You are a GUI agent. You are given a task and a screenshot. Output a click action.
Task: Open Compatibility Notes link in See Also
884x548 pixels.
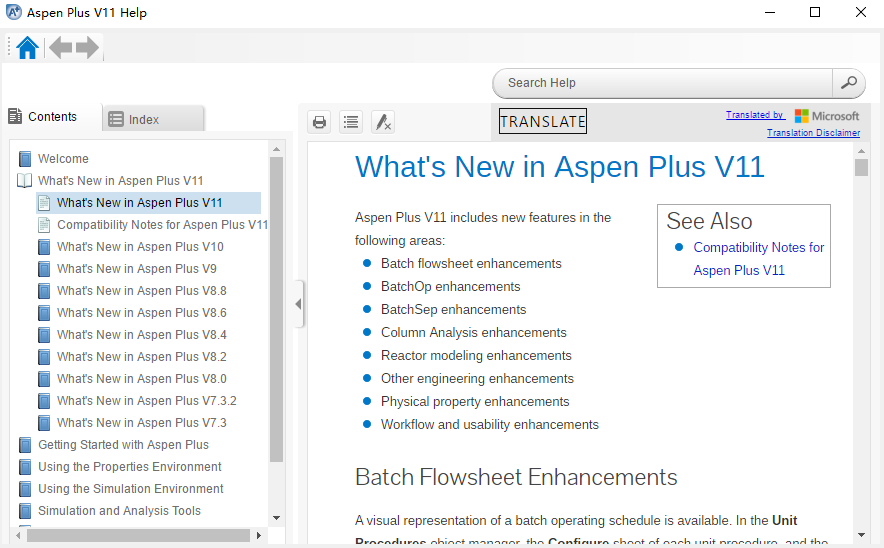[758, 259]
